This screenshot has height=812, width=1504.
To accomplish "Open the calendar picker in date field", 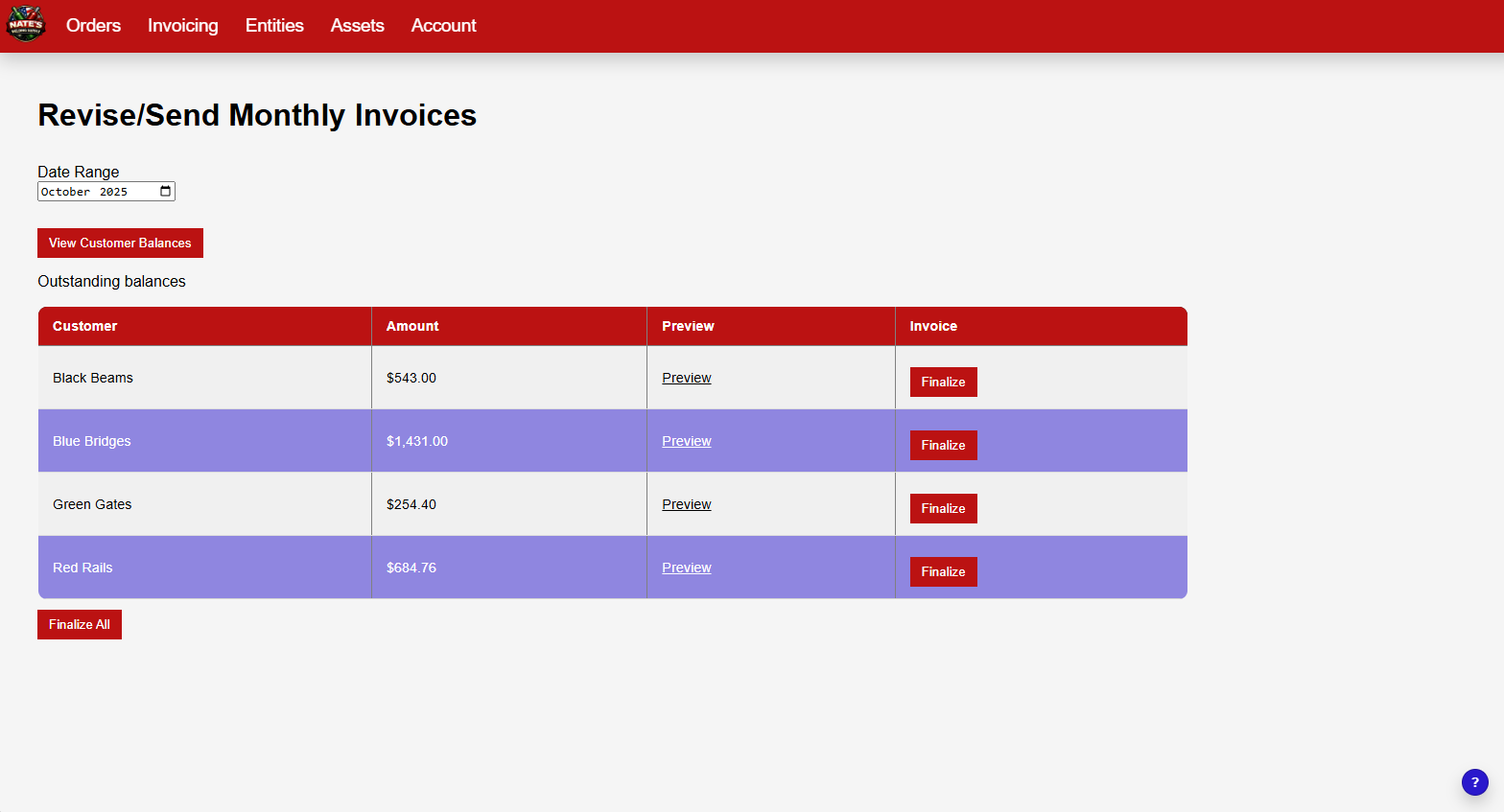I will 166,192.
